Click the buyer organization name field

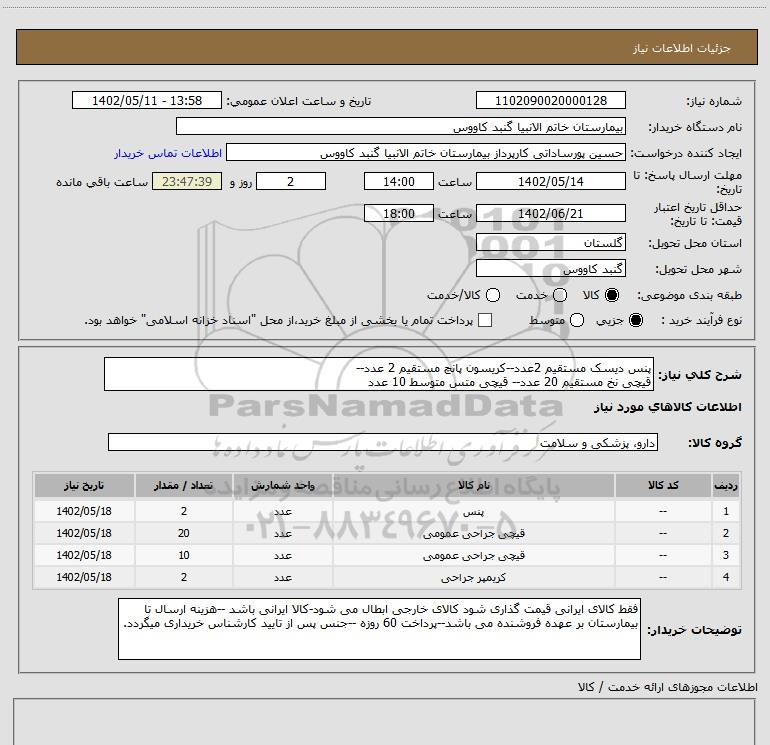pyautogui.click(x=401, y=126)
